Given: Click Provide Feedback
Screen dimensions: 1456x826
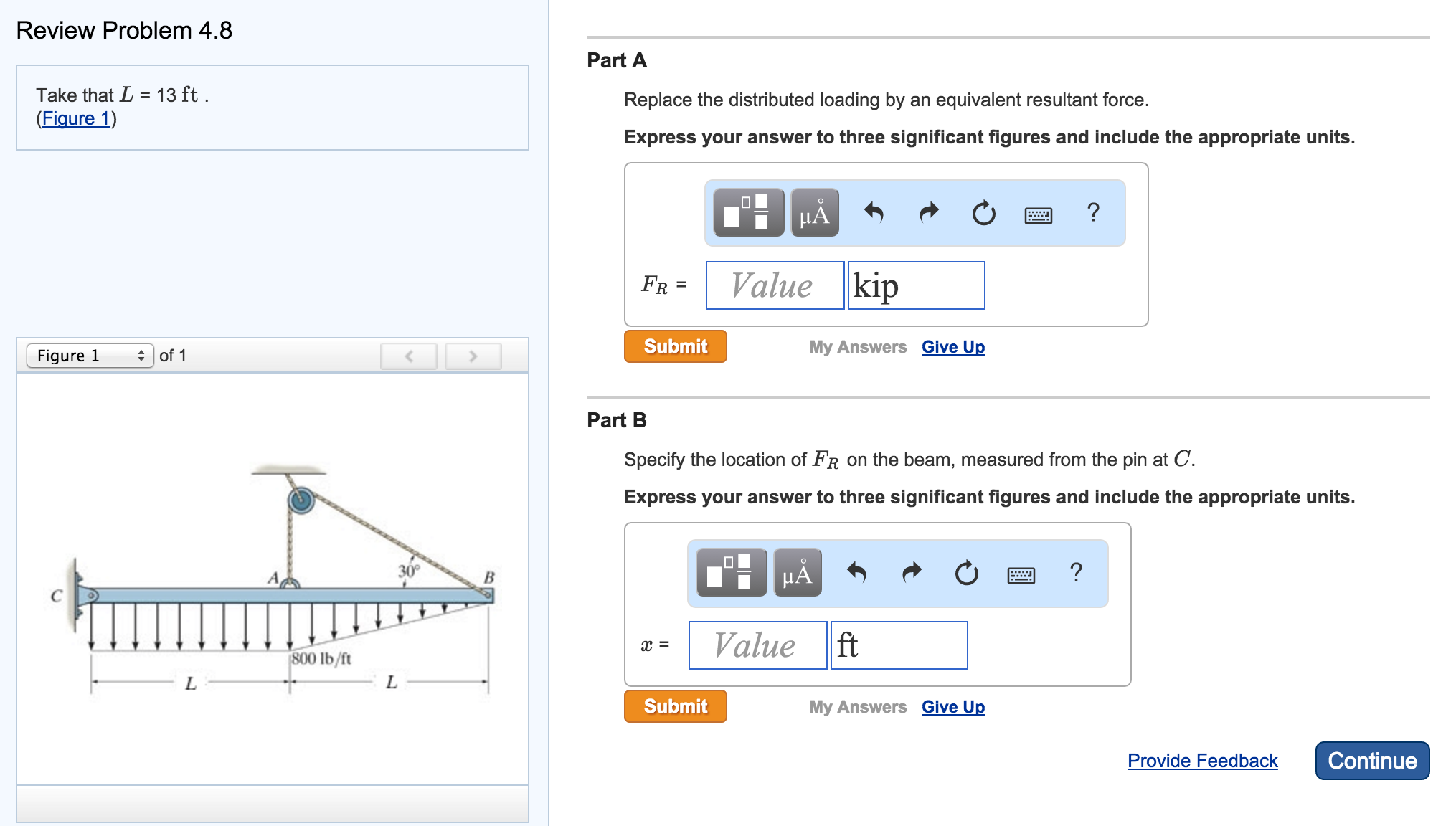Looking at the screenshot, I should (x=1202, y=761).
